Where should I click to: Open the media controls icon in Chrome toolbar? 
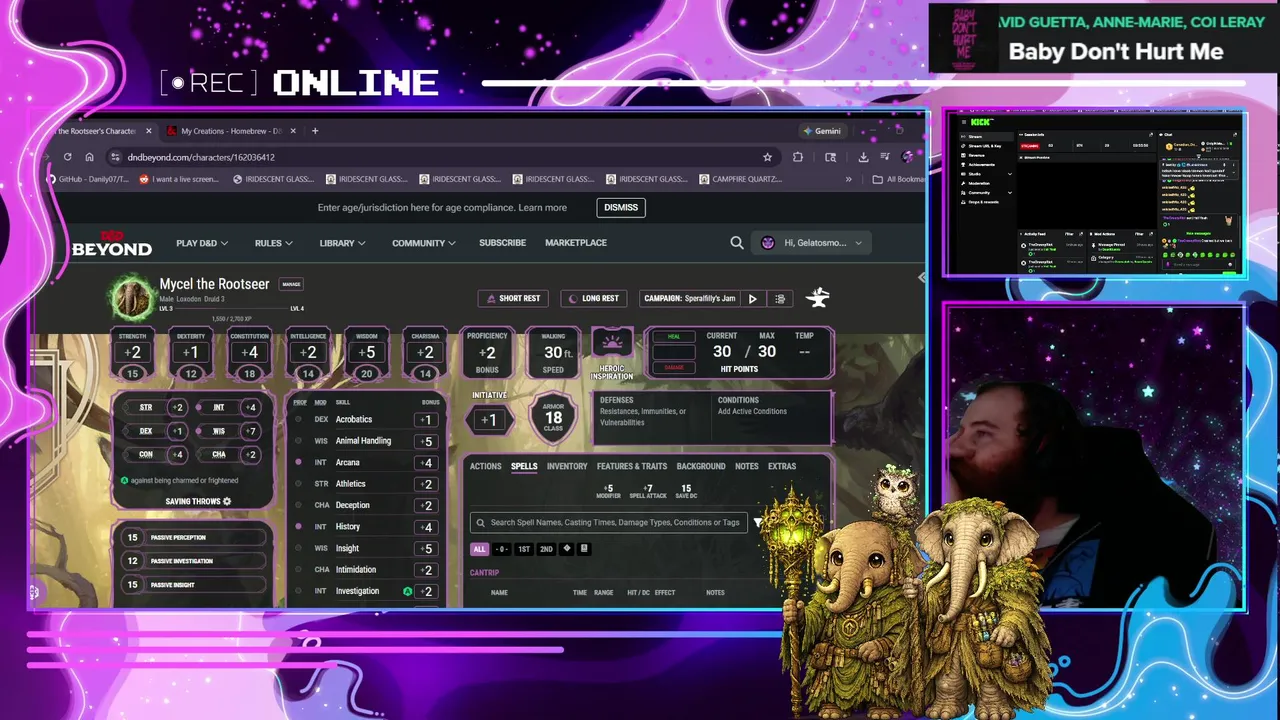(x=885, y=157)
